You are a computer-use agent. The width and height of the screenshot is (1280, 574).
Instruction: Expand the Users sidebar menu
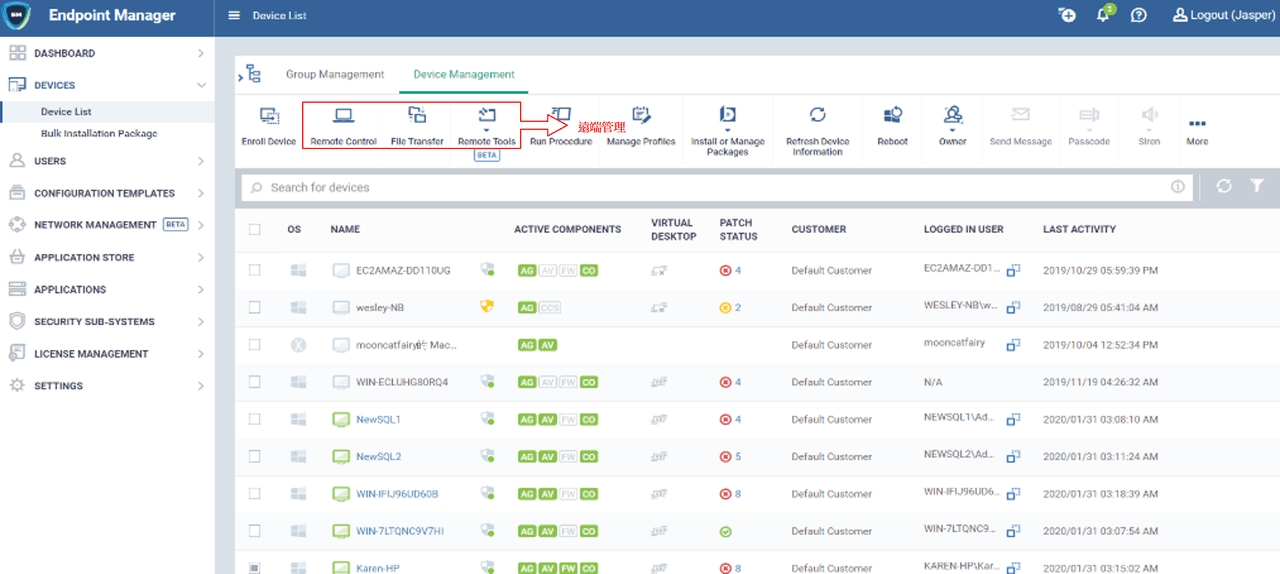click(x=107, y=161)
